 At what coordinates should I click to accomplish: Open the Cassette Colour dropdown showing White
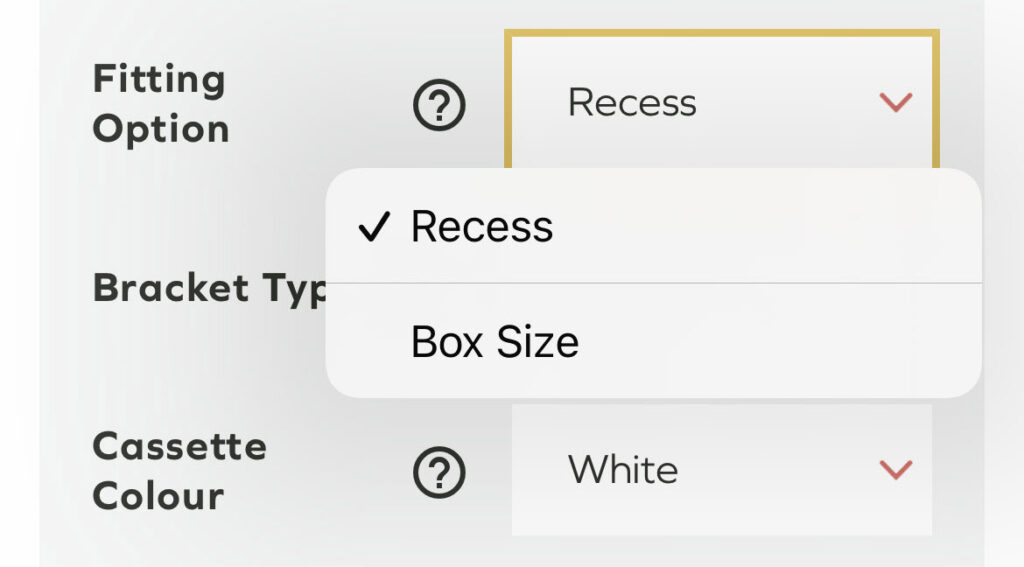pos(721,469)
